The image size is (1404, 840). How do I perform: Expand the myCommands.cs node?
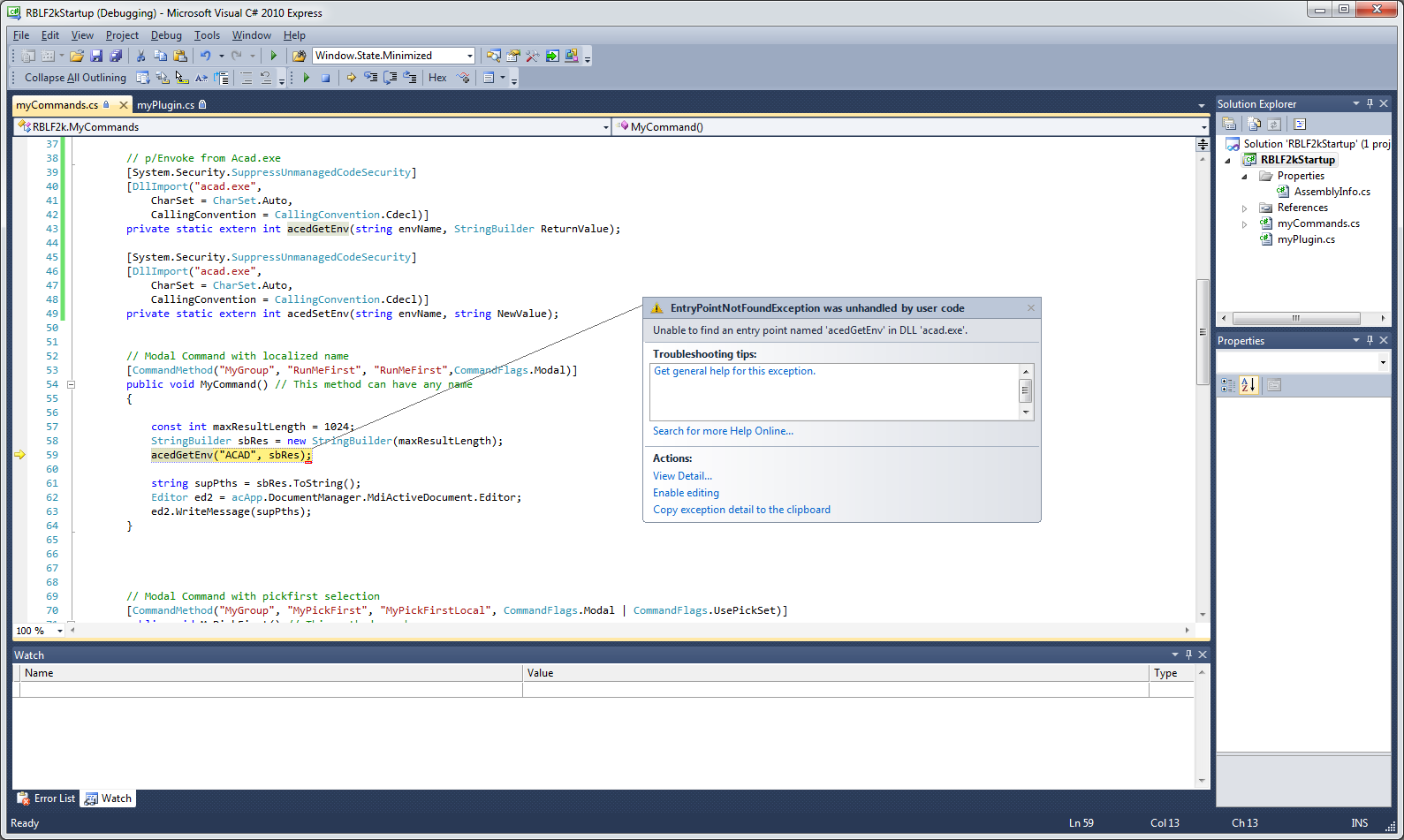(x=1245, y=224)
